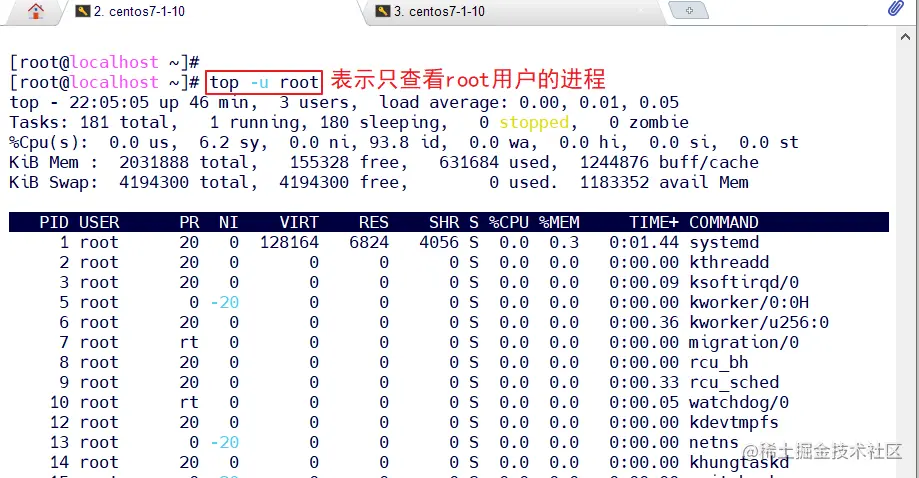Image resolution: width=919 pixels, height=478 pixels.
Task: Select the COMMAND column header
Action: point(724,222)
